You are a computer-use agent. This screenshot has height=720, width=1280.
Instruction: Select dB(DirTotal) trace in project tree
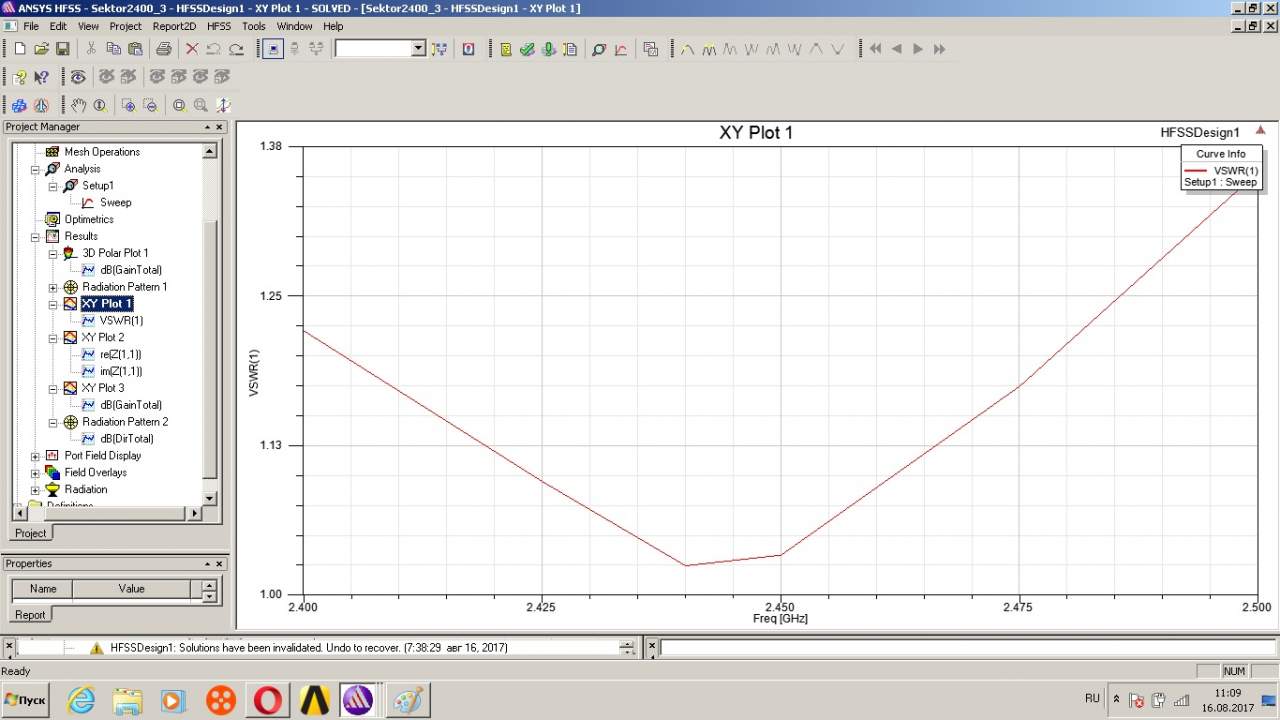pos(126,439)
